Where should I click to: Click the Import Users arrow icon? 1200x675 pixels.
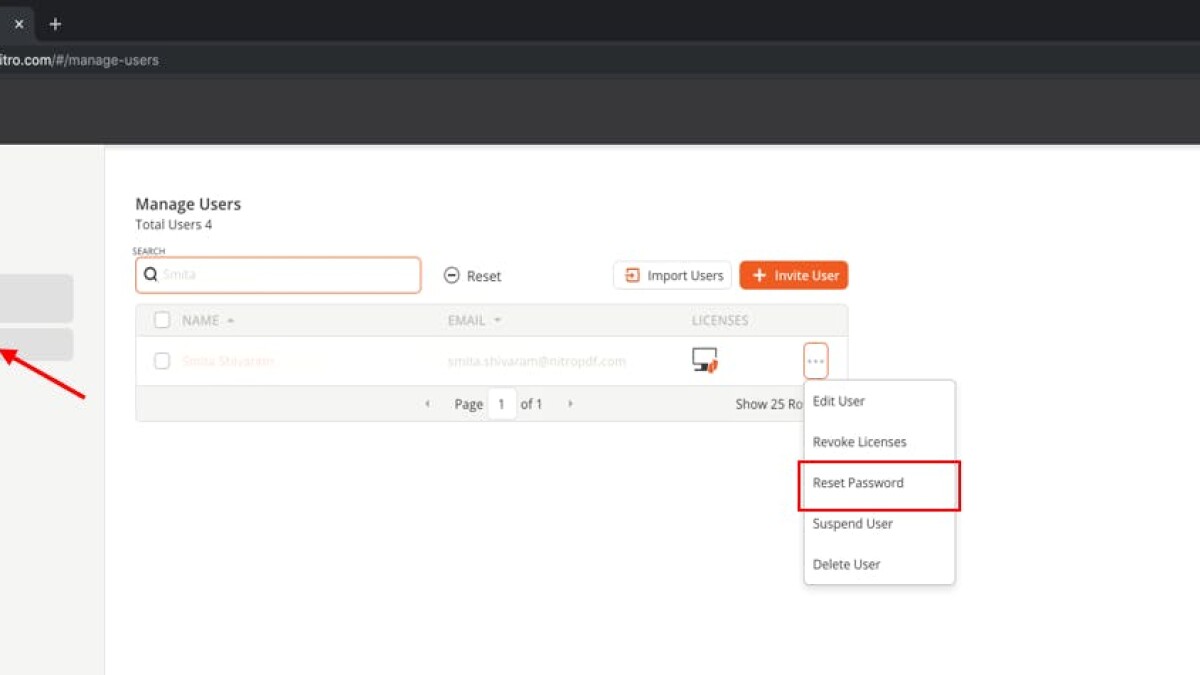pyautogui.click(x=632, y=276)
